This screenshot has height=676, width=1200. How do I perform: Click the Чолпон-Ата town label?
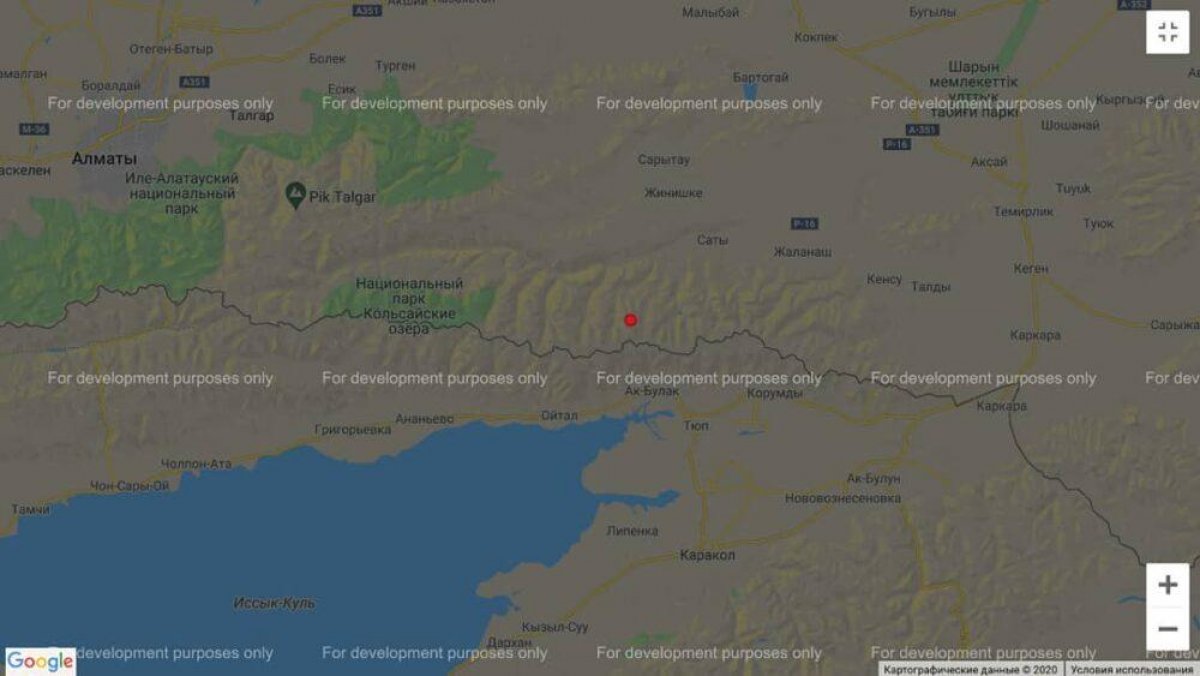point(196,464)
